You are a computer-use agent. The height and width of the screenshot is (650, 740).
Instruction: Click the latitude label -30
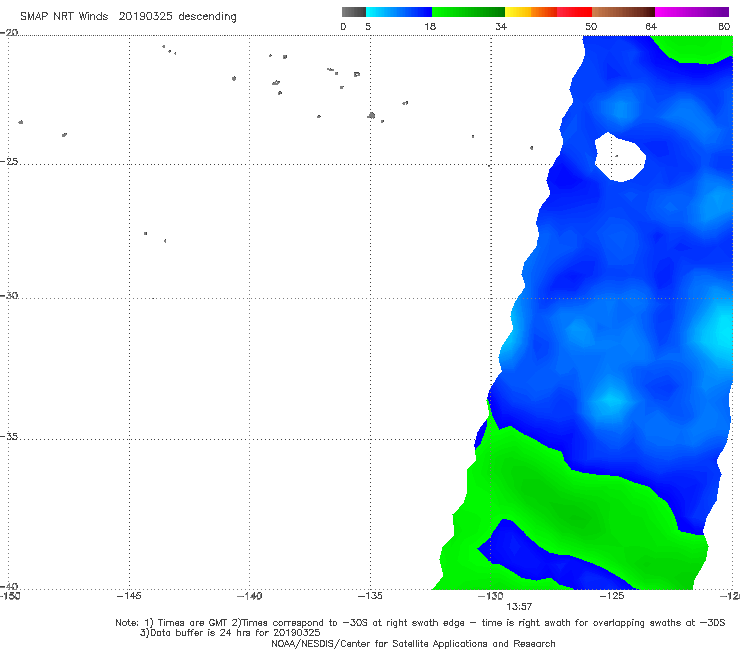click(x=9, y=295)
